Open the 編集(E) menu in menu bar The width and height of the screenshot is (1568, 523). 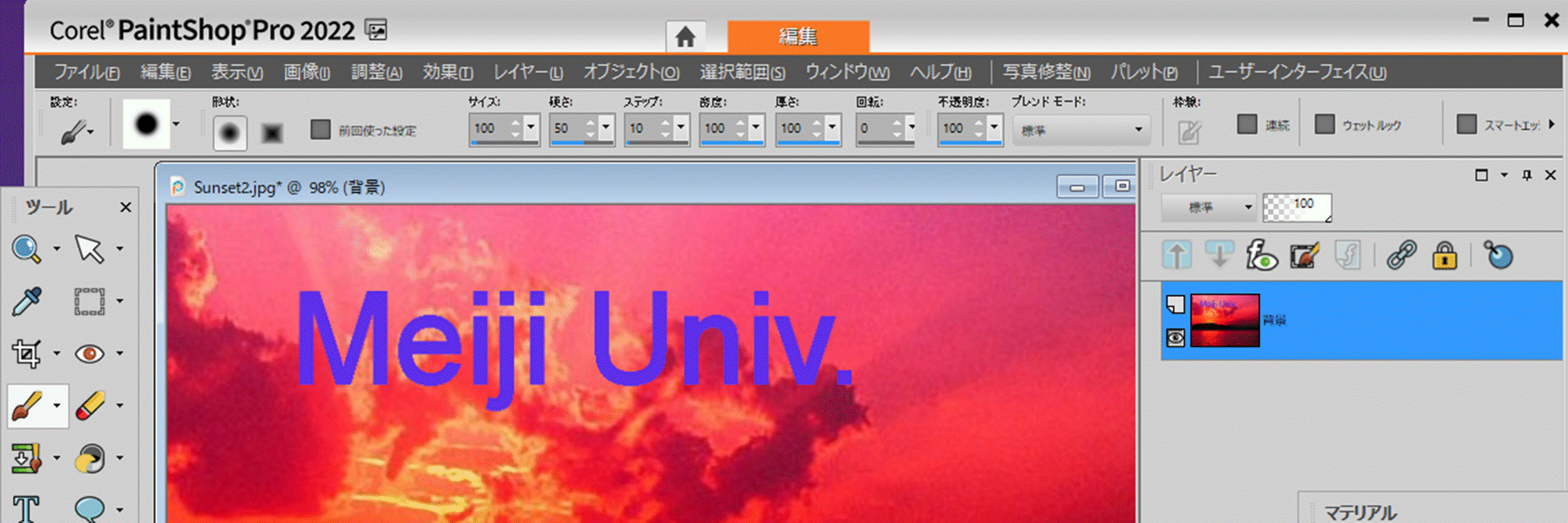[165, 72]
